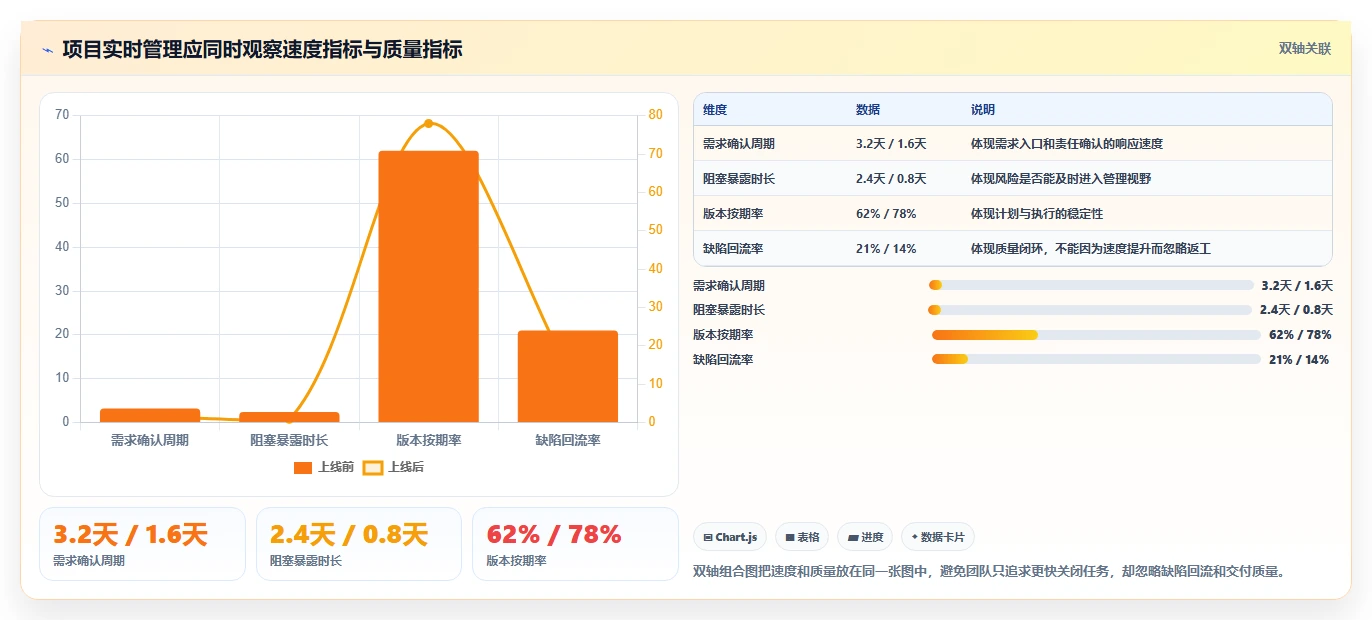1372x620 pixels.
Task: Click the 缺陷回流率 bar in chart
Action: pos(568,376)
